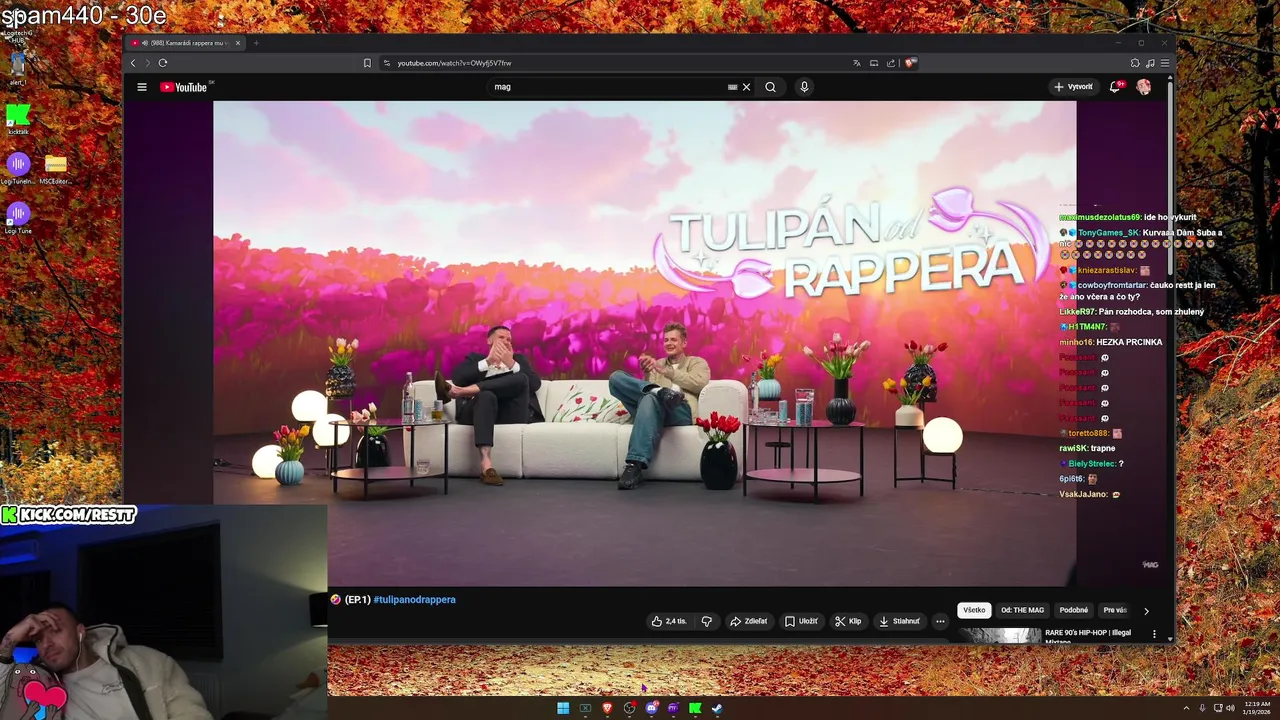Image resolution: width=1280 pixels, height=720 pixels.
Task: Open the alert_1 desktop file
Action: tap(17, 68)
